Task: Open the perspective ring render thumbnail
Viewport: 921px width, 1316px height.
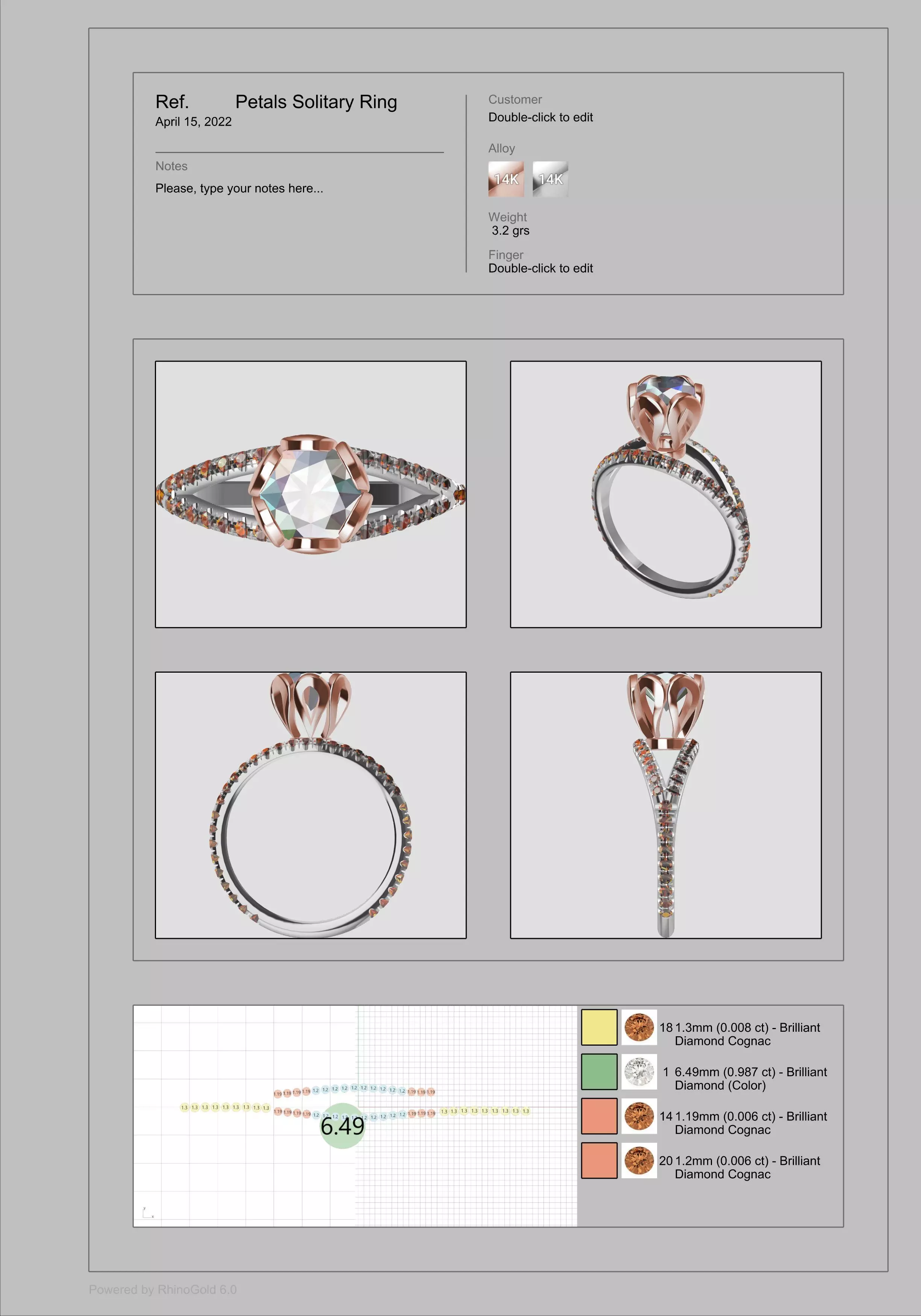Action: [666, 494]
